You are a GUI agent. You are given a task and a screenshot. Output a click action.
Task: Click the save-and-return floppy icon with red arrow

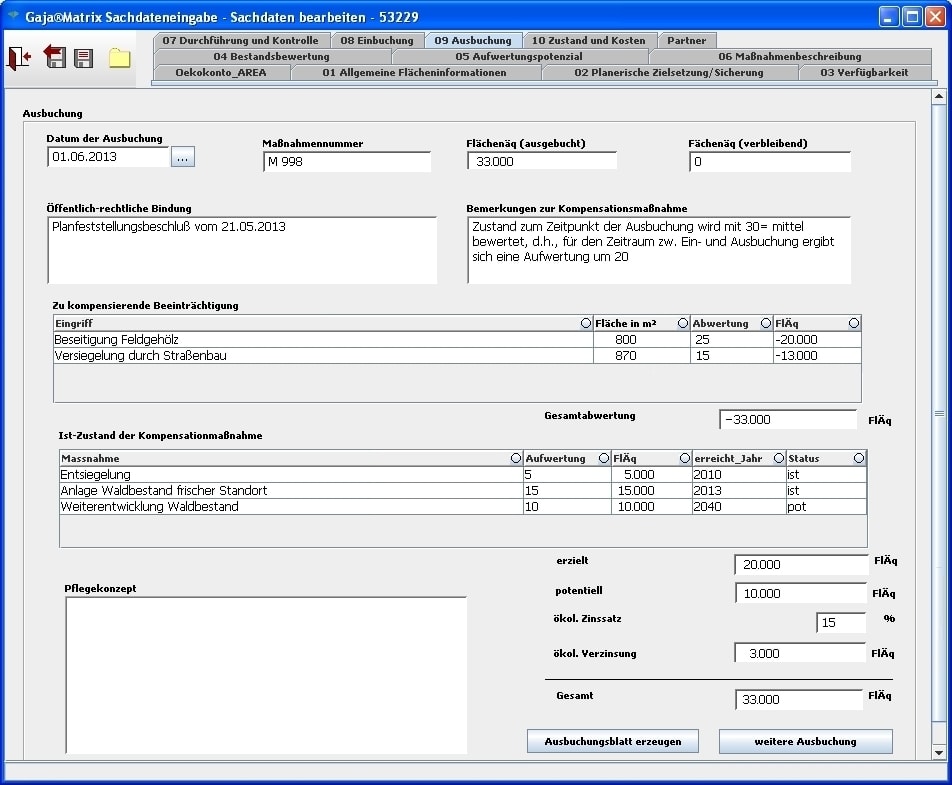(x=54, y=58)
